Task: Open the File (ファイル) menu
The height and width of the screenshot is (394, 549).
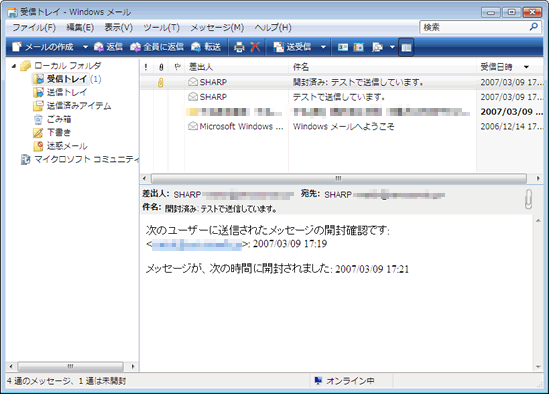Action: coord(34,27)
